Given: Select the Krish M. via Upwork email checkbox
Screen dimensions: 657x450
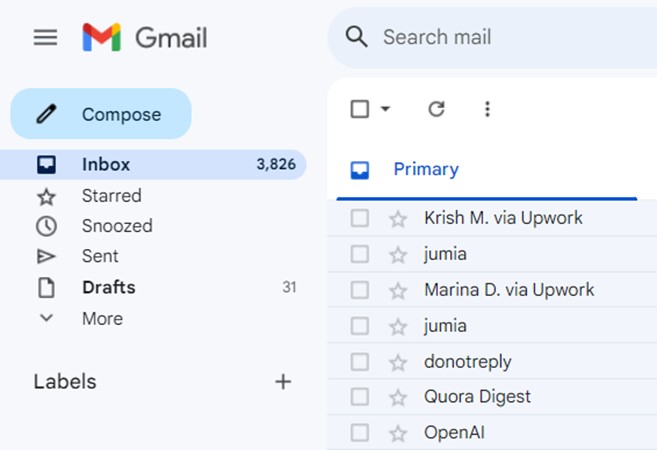Looking at the screenshot, I should 360,218.
